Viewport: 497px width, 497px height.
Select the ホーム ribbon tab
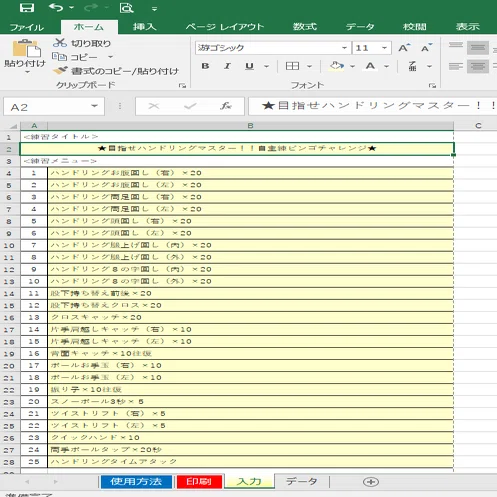tap(89, 27)
